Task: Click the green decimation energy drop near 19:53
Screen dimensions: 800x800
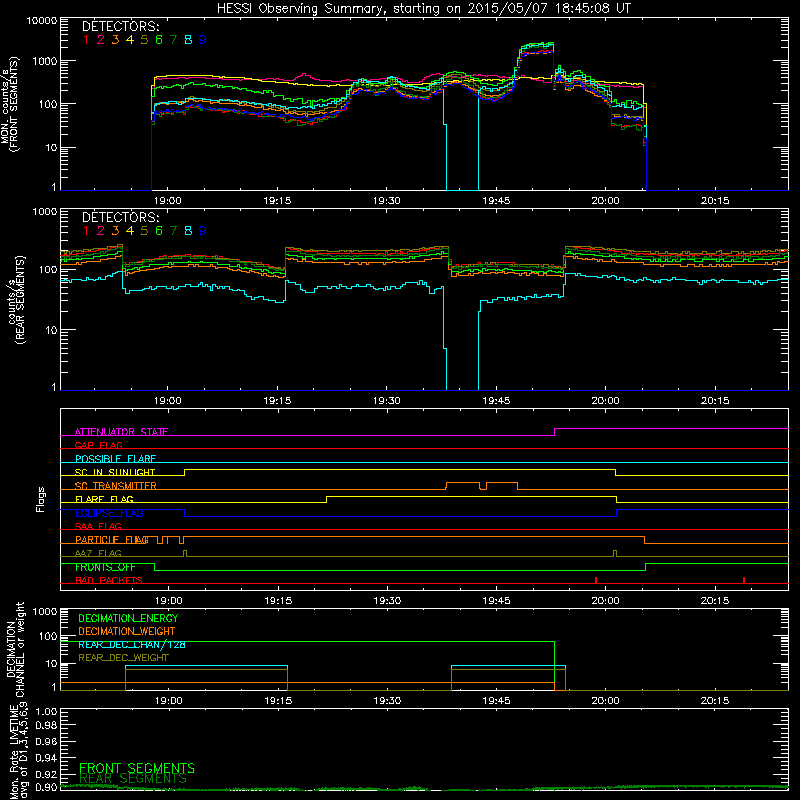Action: point(555,666)
